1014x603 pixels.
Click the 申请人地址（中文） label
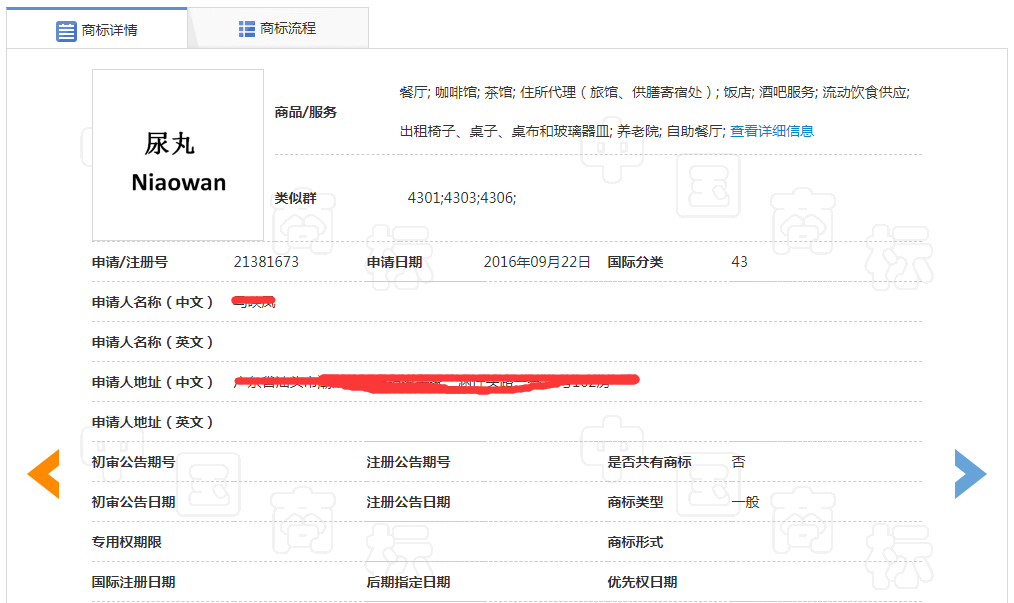pos(153,382)
